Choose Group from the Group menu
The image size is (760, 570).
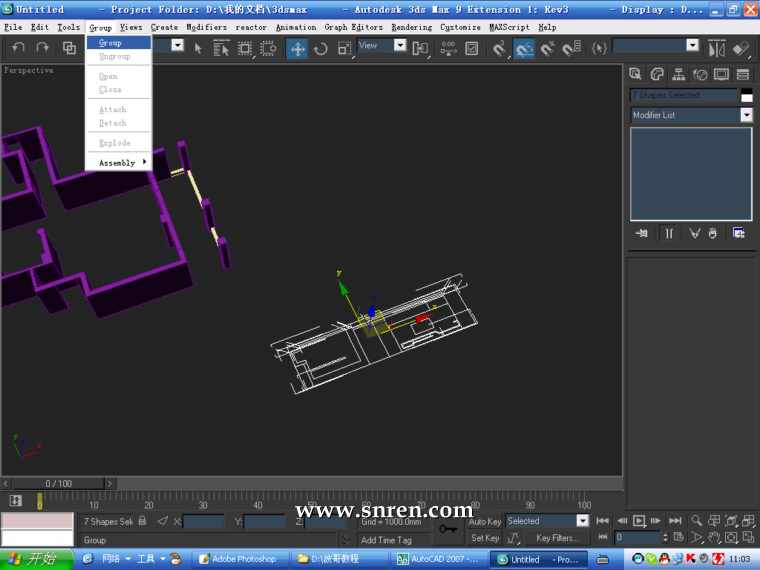[110, 43]
